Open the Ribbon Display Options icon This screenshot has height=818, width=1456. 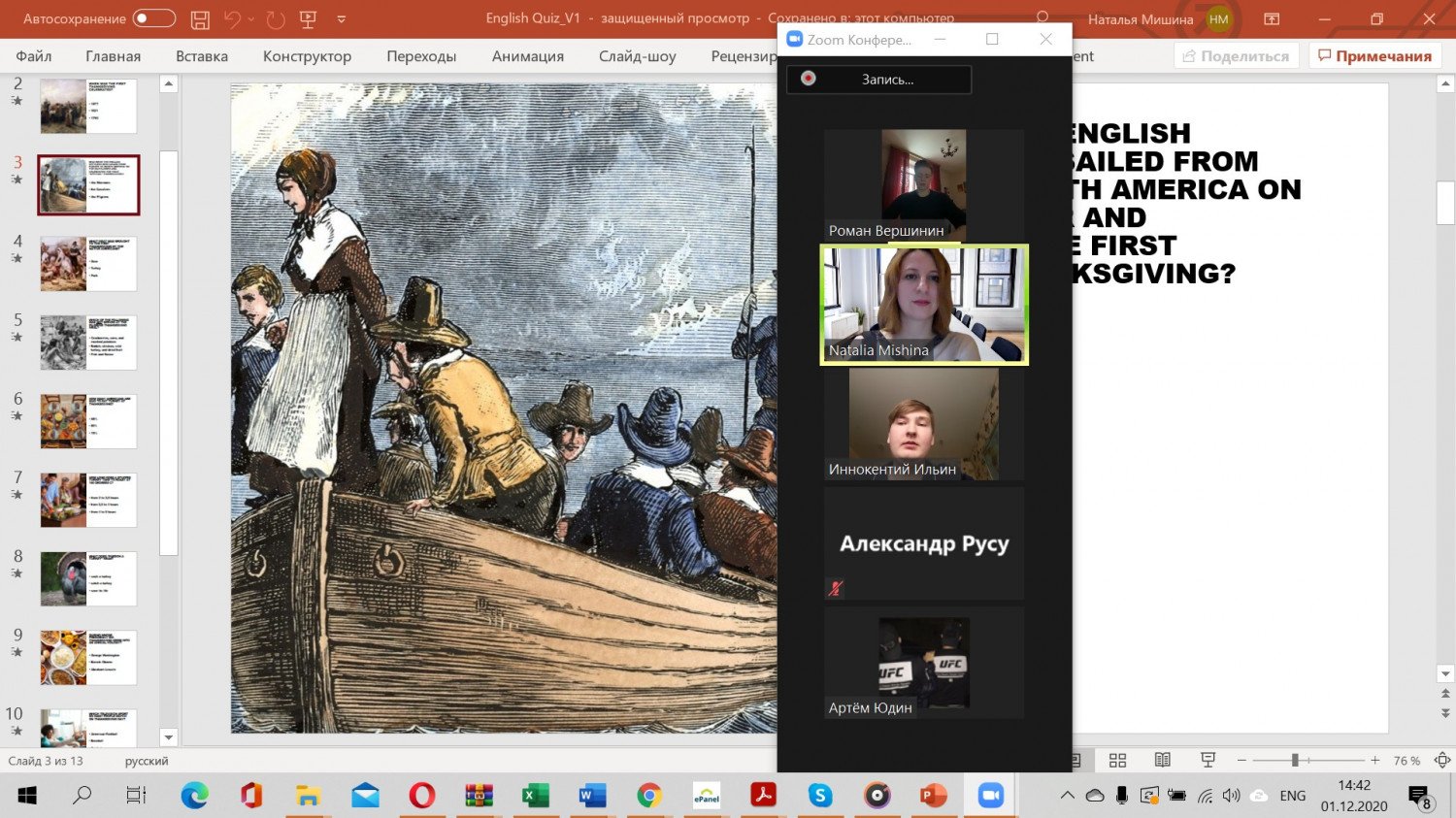tap(1272, 18)
